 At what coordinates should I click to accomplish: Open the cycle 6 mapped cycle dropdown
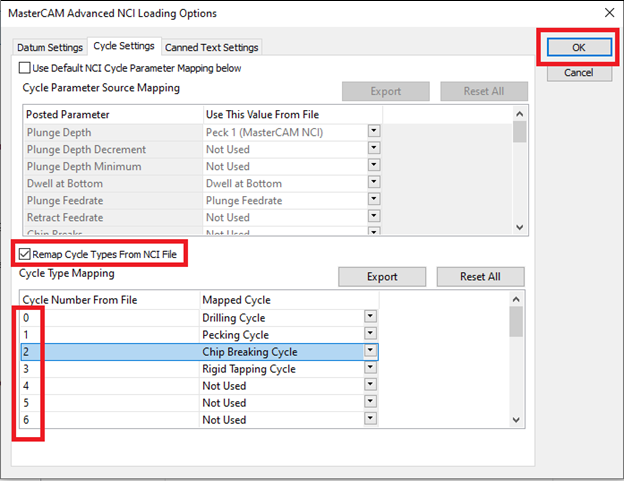[x=370, y=419]
